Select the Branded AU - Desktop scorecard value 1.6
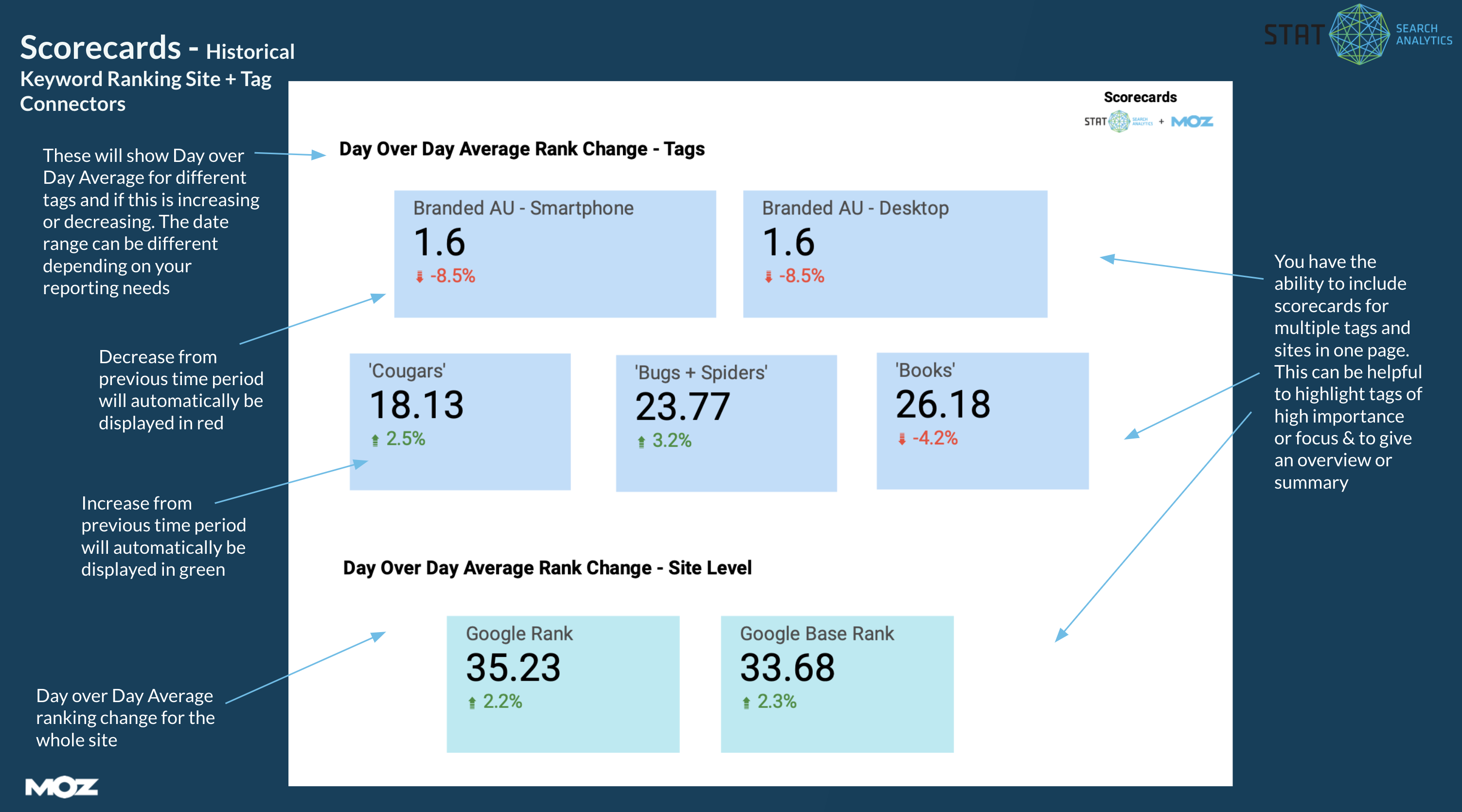The height and width of the screenshot is (812, 1462). point(788,242)
